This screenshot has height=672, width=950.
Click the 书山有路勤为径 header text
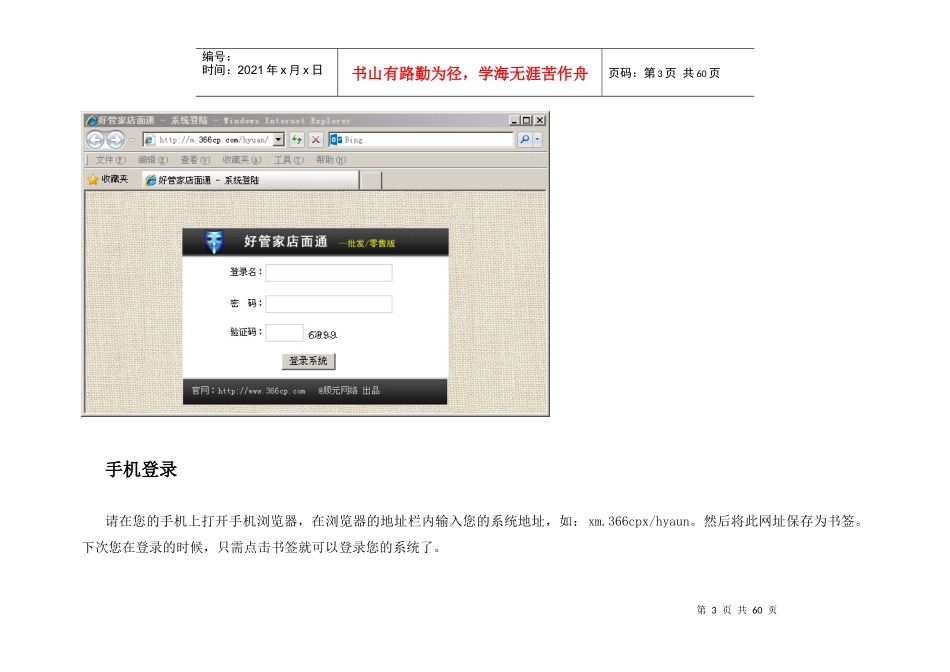point(470,73)
